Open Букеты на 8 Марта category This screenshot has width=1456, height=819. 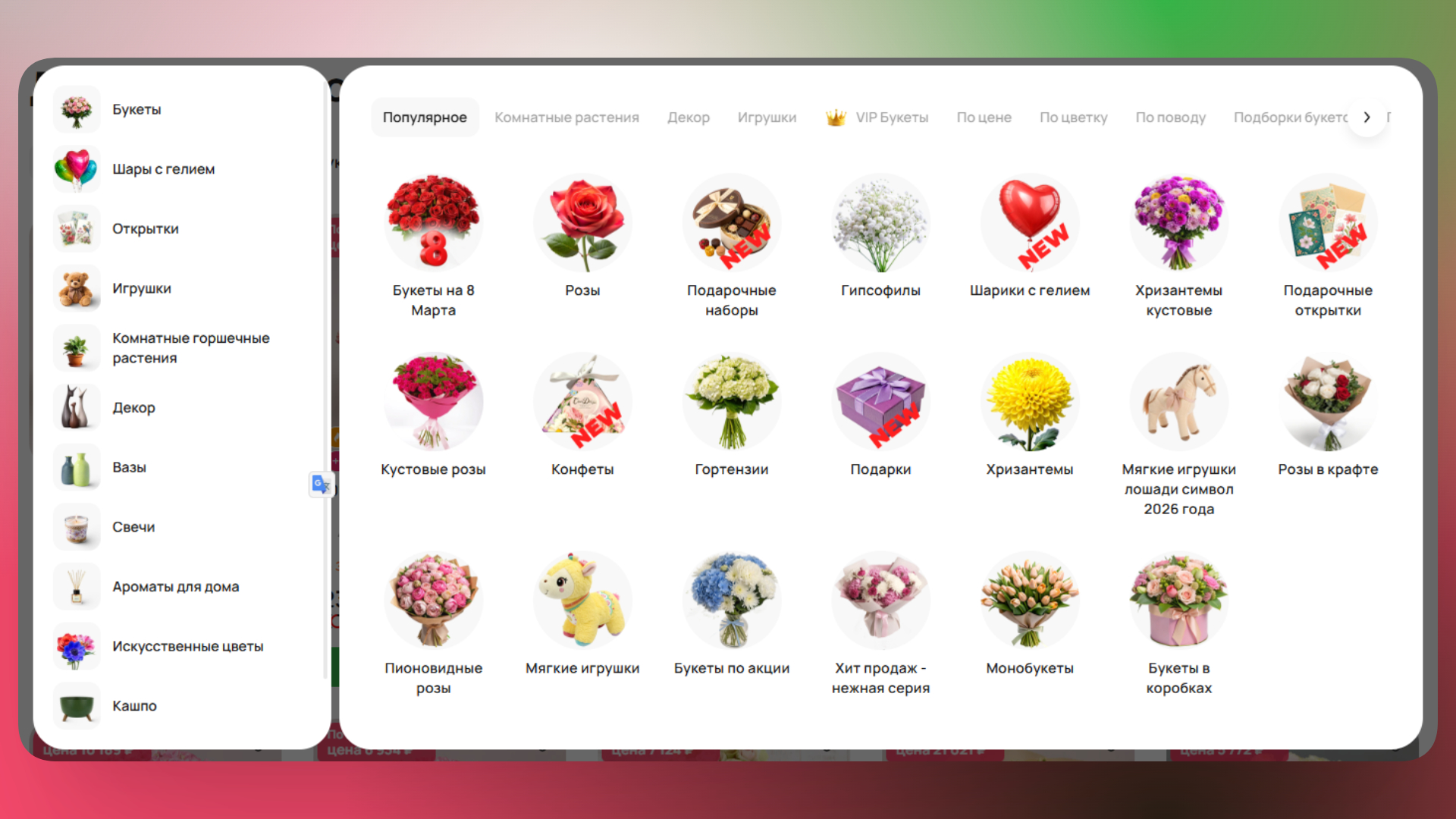pyautogui.click(x=433, y=223)
